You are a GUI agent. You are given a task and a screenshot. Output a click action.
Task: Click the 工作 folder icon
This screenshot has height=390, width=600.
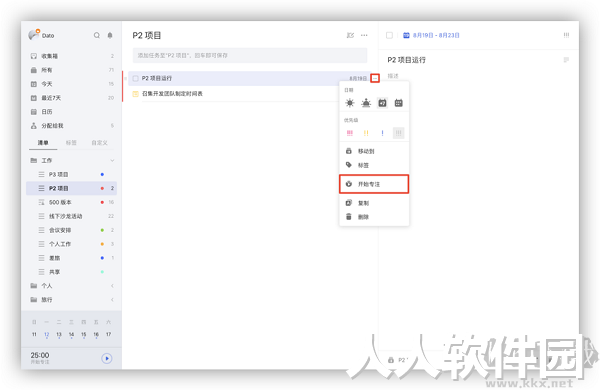[34, 160]
